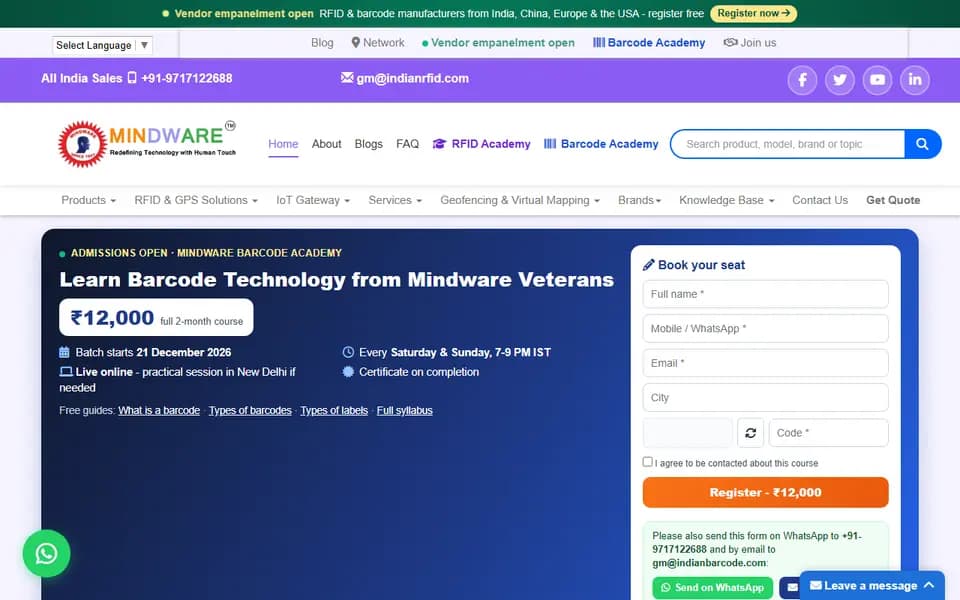Open the Full syllabus link
The height and width of the screenshot is (600, 960).
coord(405,410)
